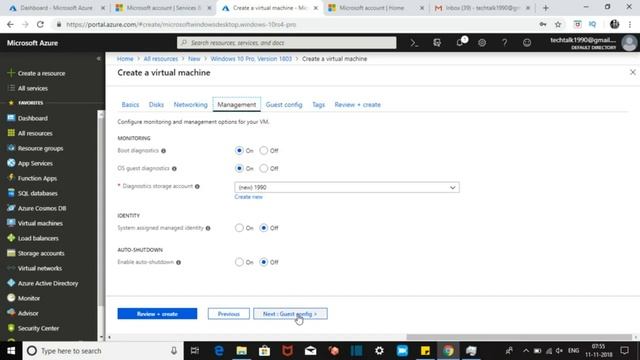This screenshot has height=360, width=640.
Task: Open Function Apps in sidebar
Action: 37,178
